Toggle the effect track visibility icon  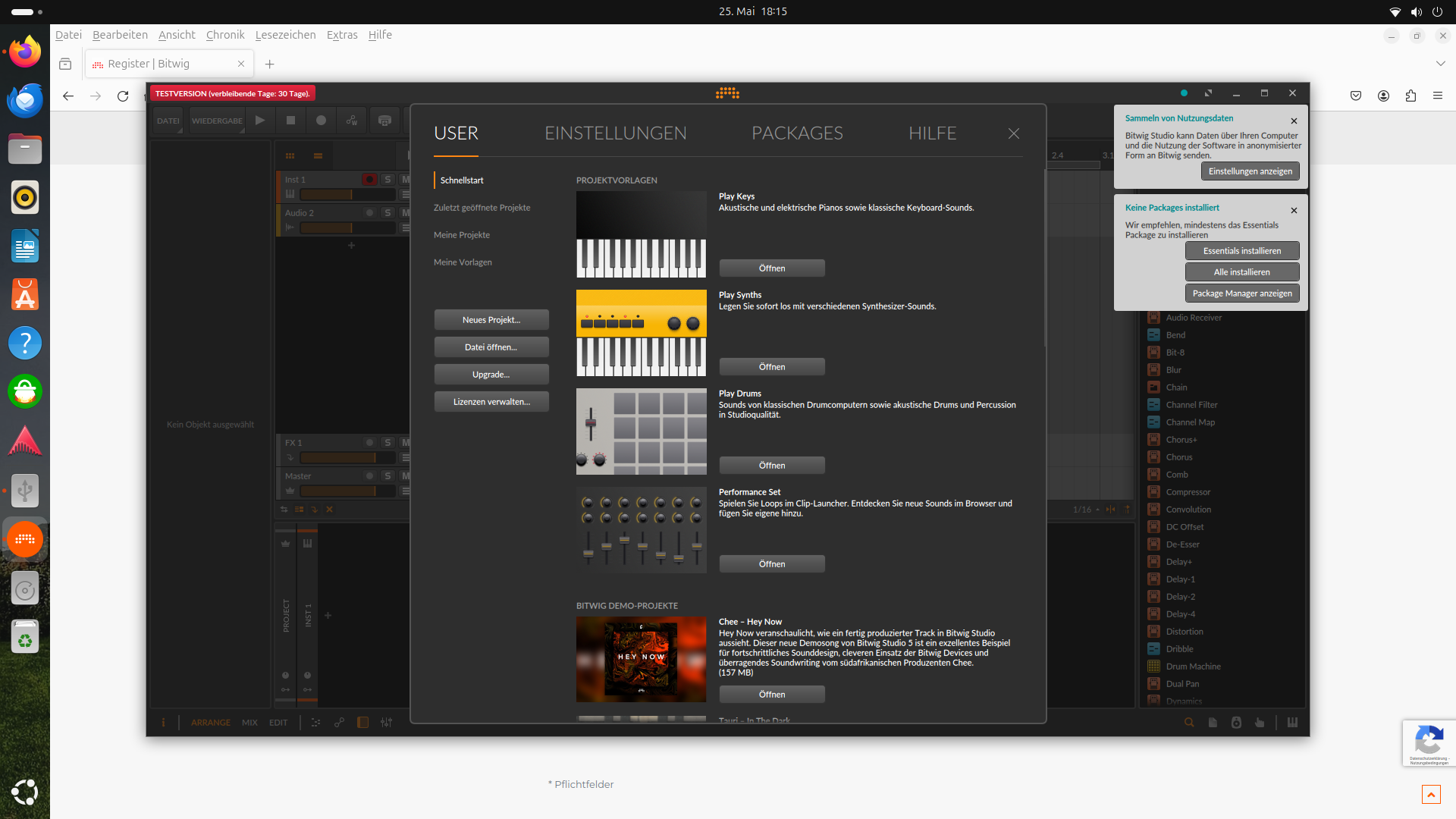pyautogui.click(x=315, y=510)
